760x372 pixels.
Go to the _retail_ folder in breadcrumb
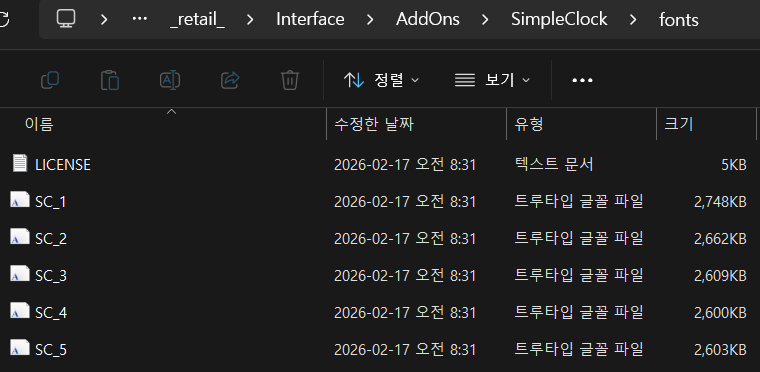pyautogui.click(x=197, y=20)
